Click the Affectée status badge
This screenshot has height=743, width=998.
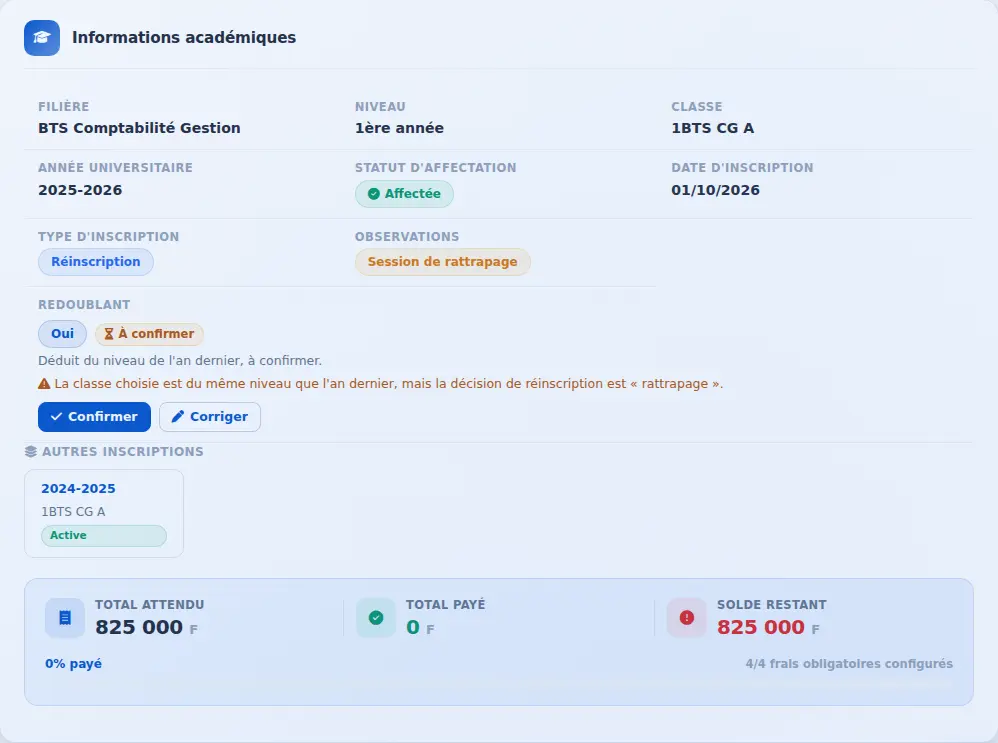404,194
